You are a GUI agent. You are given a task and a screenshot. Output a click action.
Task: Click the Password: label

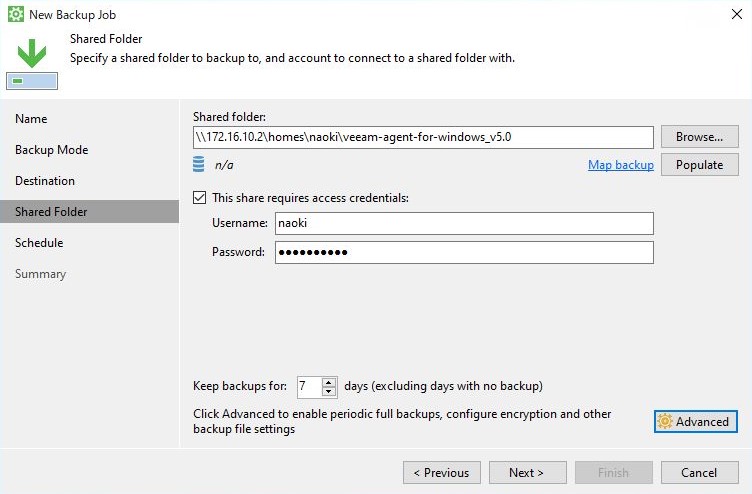click(238, 252)
